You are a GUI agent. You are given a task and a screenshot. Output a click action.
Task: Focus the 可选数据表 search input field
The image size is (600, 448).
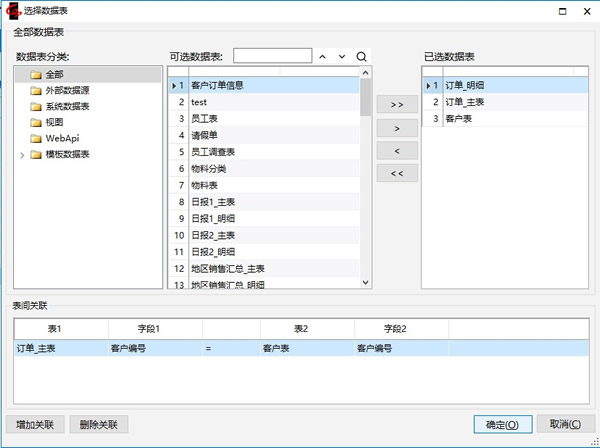point(272,56)
